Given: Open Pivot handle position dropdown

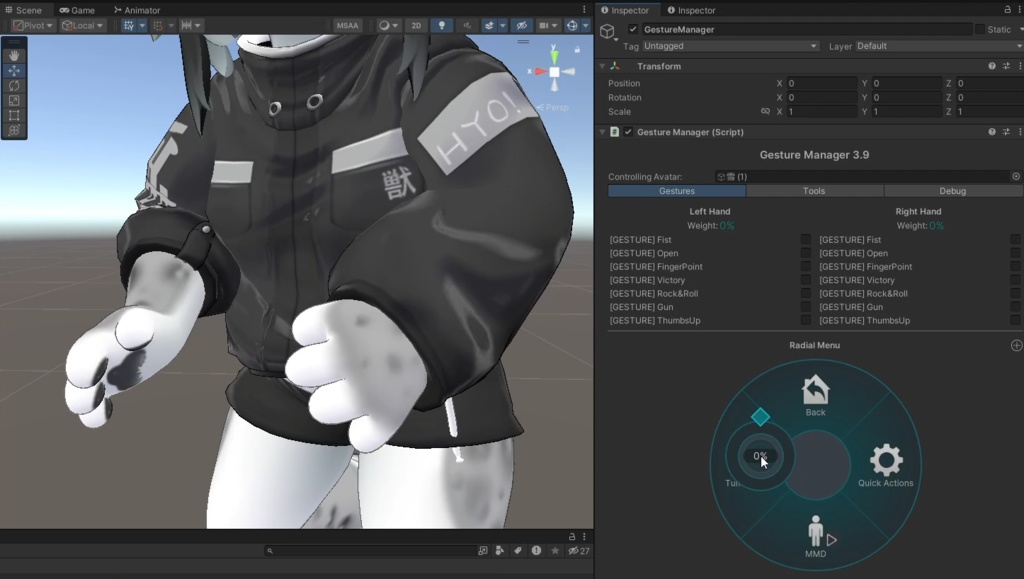Looking at the screenshot, I should pyautogui.click(x=33, y=25).
